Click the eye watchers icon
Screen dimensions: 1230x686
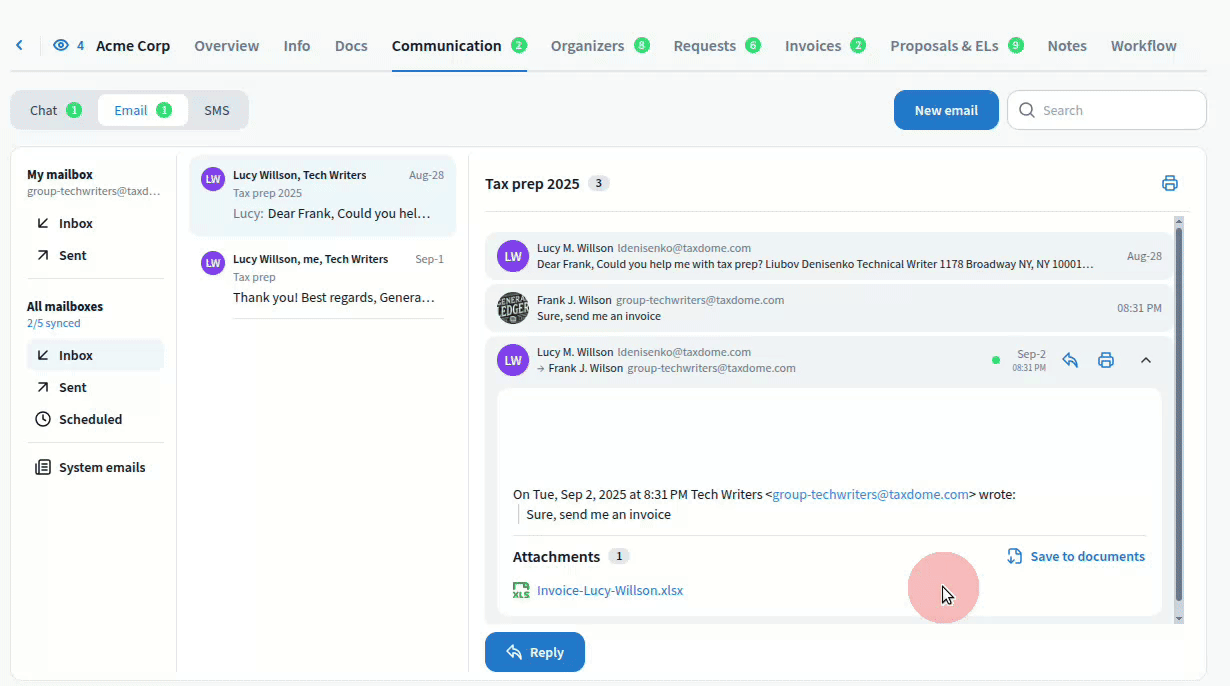point(61,46)
